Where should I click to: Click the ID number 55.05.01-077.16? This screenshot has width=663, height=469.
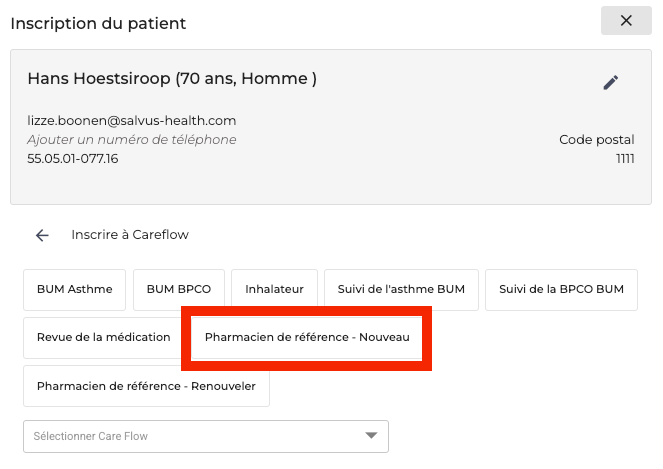click(73, 159)
